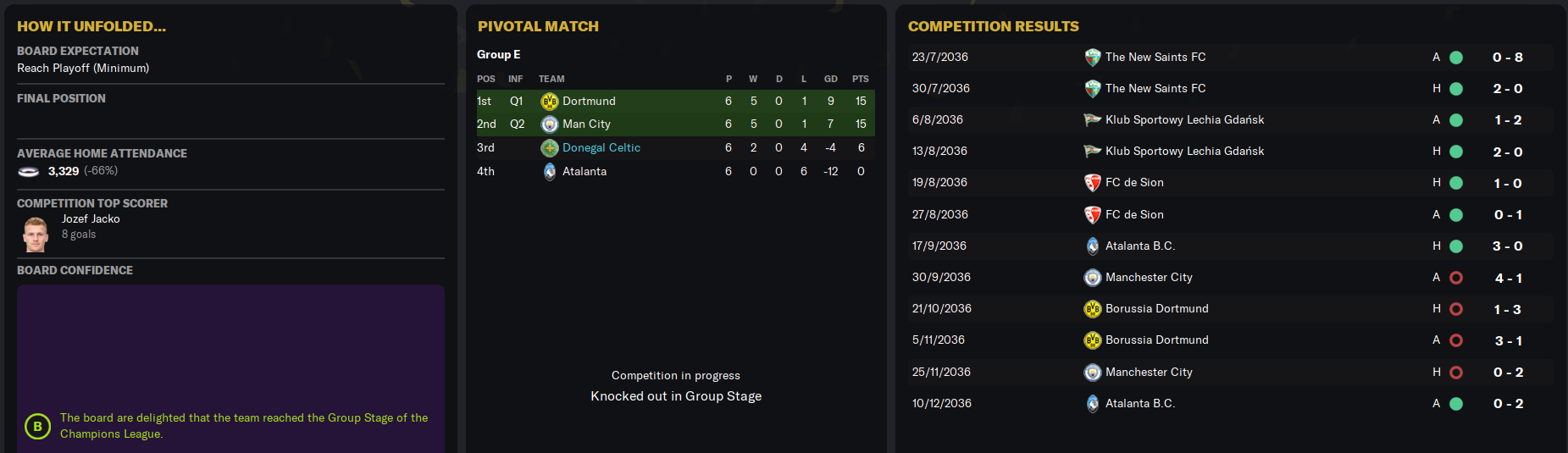Click the GD column header in group table
Image resolution: width=1568 pixels, height=453 pixels.
click(x=831, y=79)
